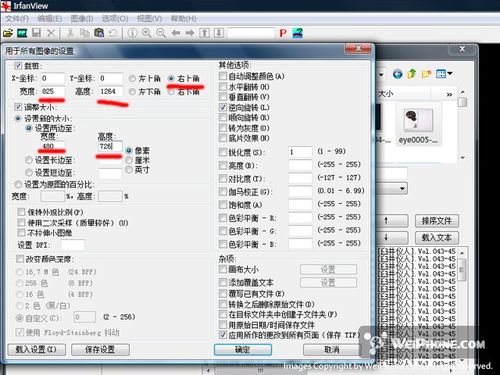
Task: Open image information via the info icon
Action: [132, 33]
